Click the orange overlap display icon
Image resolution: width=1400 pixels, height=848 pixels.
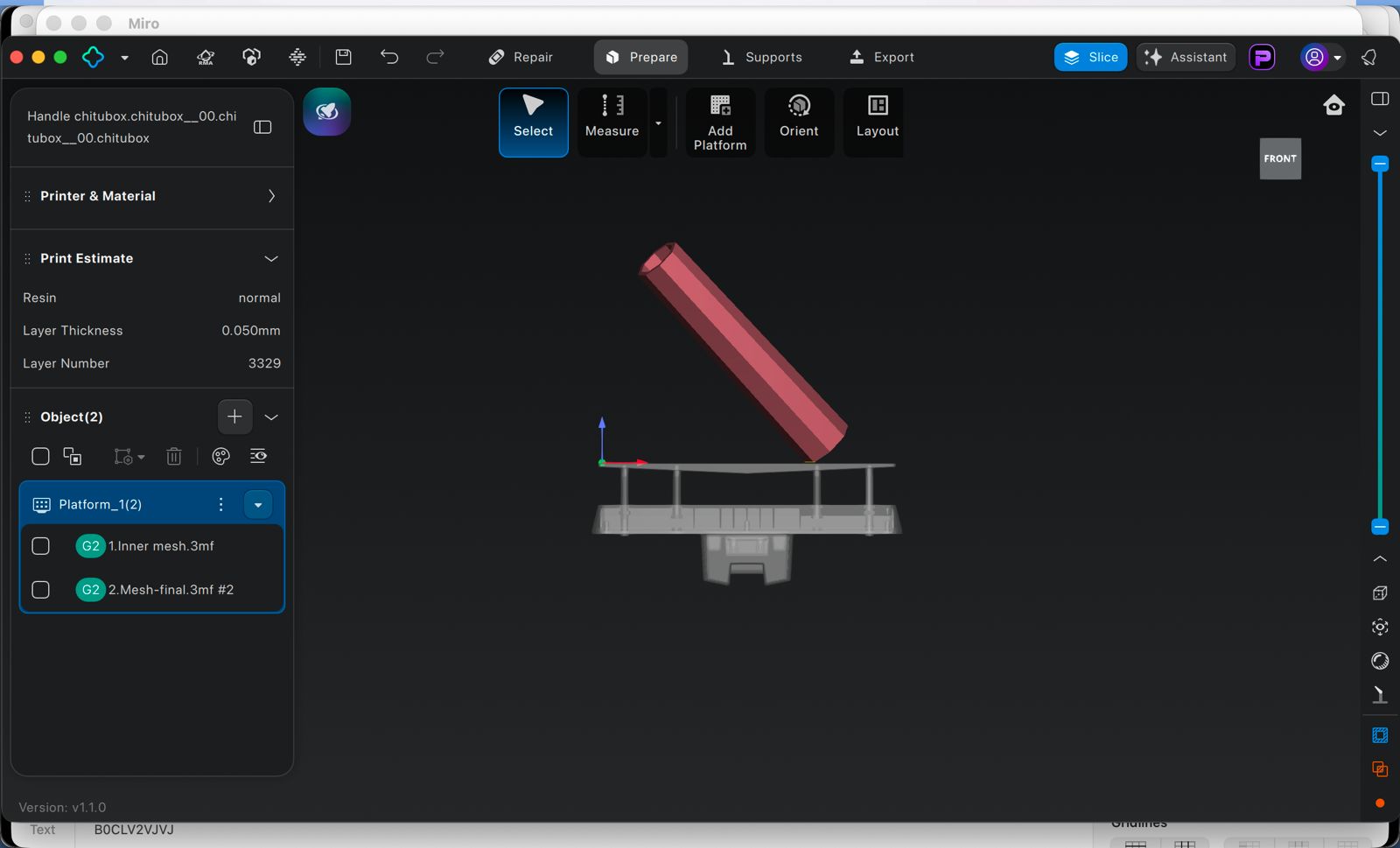(1380, 770)
